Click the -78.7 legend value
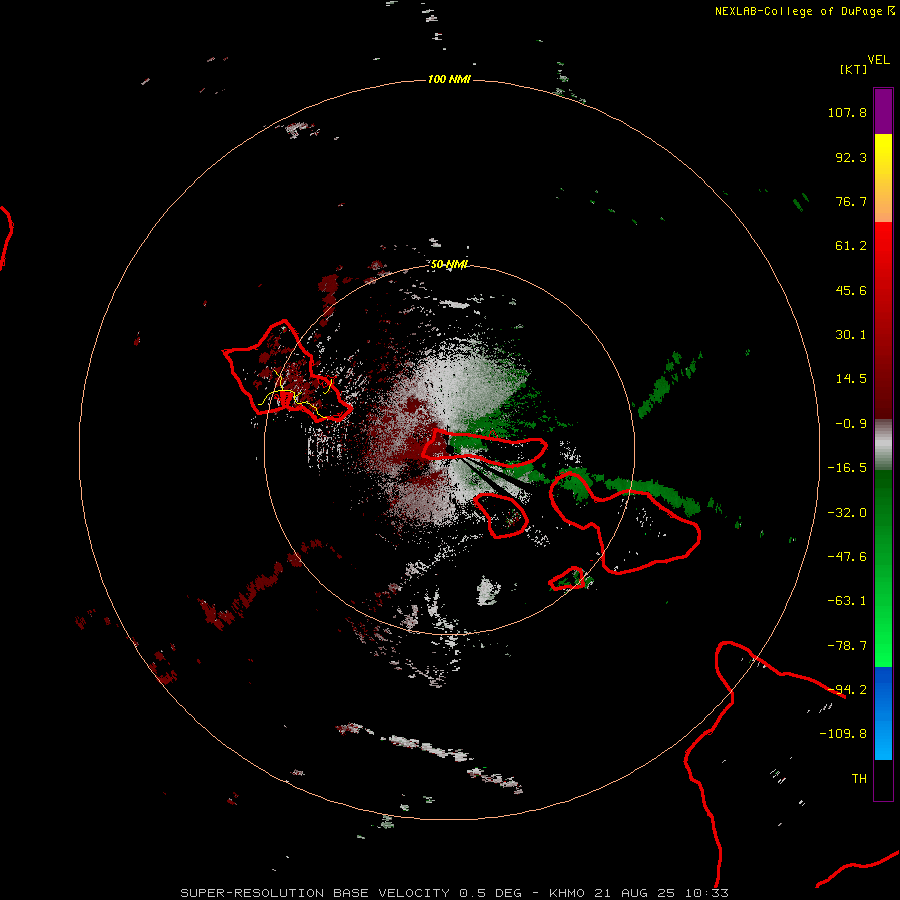The image size is (900, 900). coord(847,646)
